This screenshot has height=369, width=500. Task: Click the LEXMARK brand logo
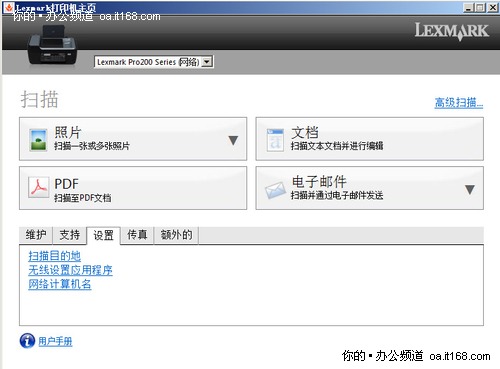pyautogui.click(x=452, y=31)
